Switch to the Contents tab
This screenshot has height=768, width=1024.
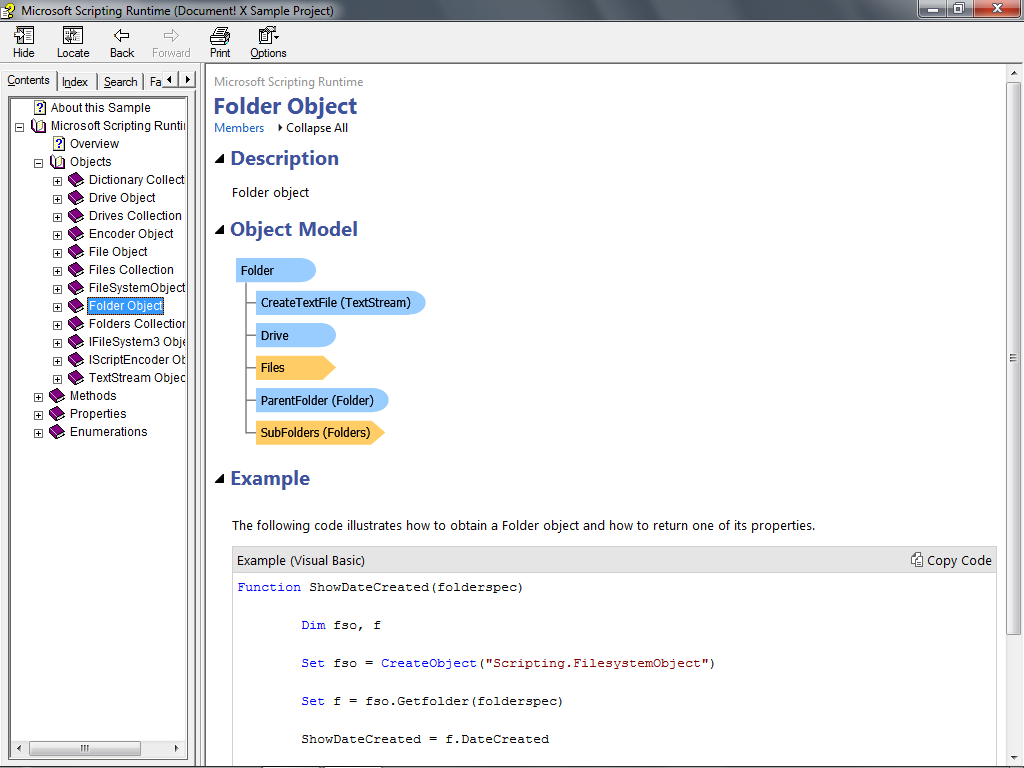click(x=29, y=80)
